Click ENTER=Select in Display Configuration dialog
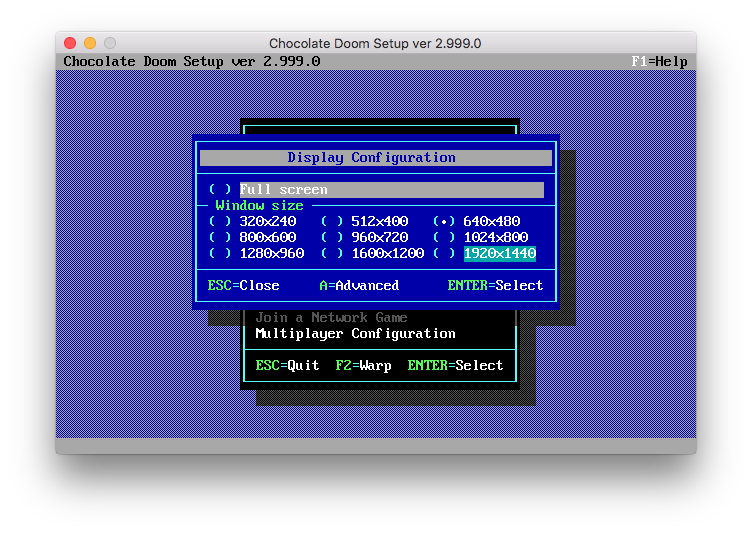 [495, 285]
